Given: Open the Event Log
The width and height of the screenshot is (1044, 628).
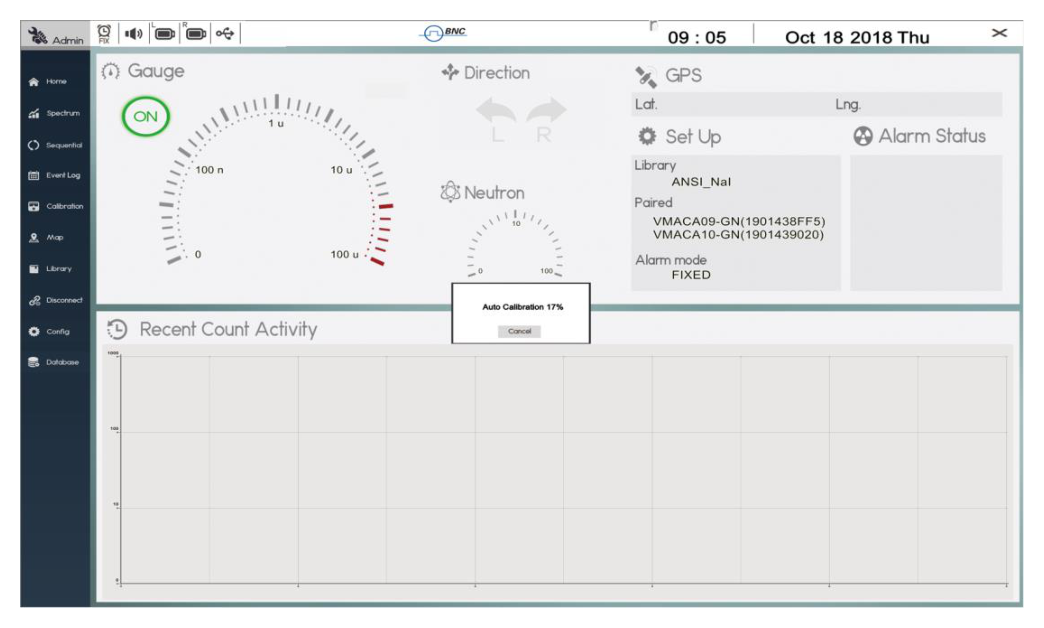Looking at the screenshot, I should 55,175.
